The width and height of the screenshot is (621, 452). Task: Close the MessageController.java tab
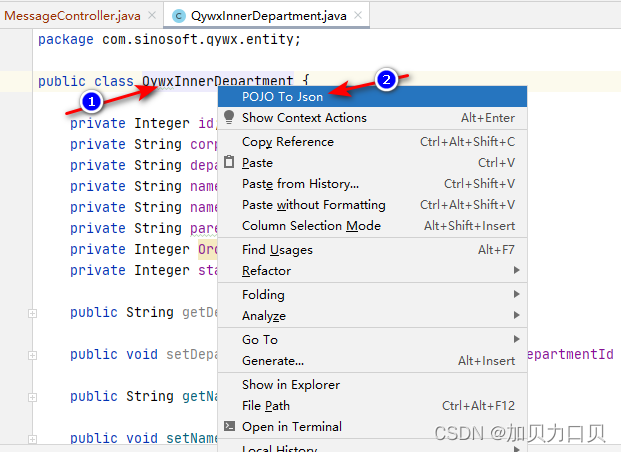(150, 15)
